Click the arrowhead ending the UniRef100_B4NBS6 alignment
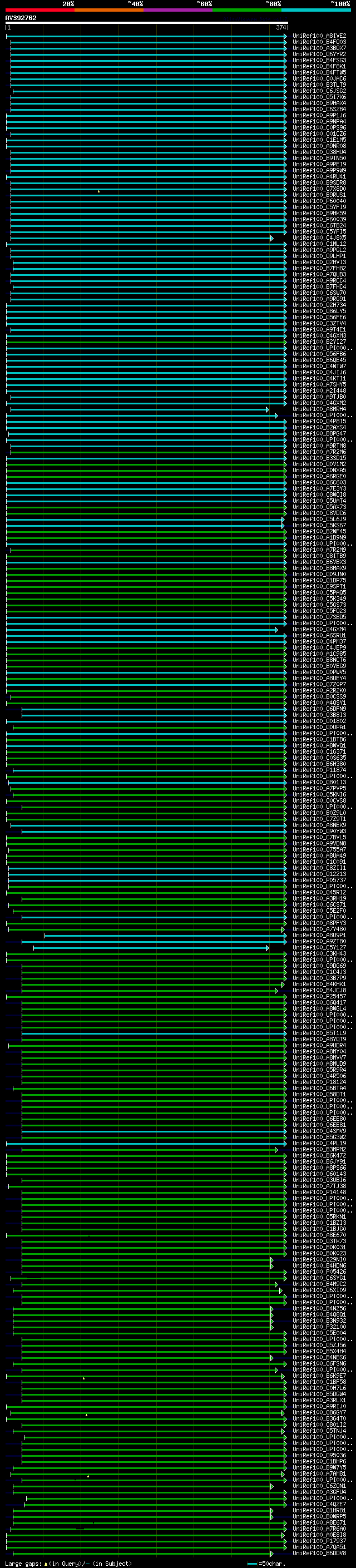The height and width of the screenshot is (1568, 356). 272,1357
